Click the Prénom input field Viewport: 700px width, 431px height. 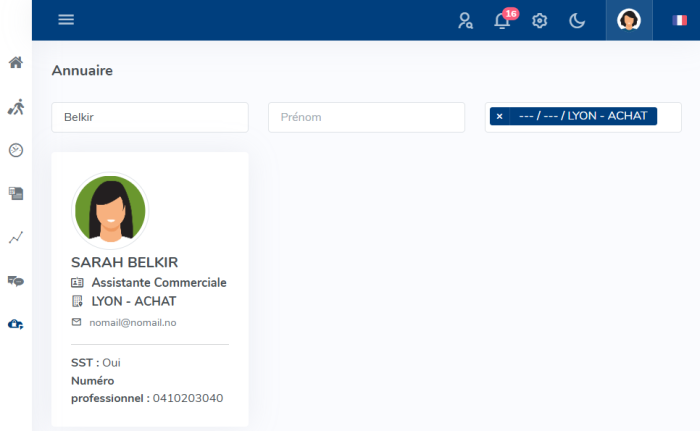pyautogui.click(x=366, y=117)
